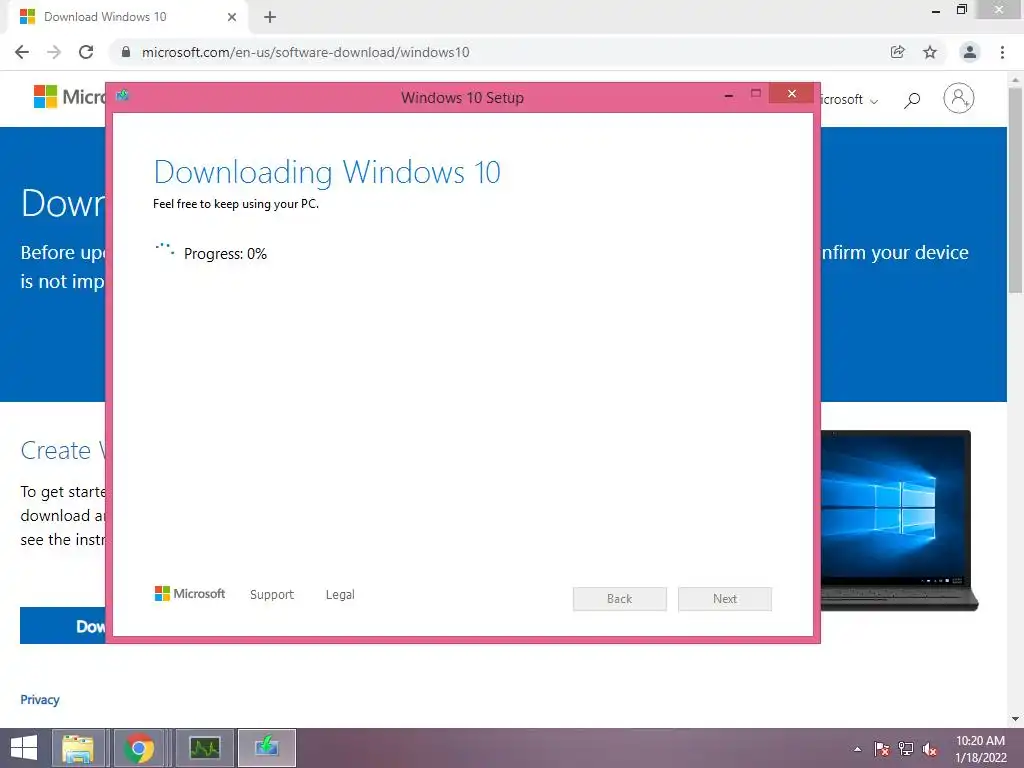Click scrollbar down arrow on webpage

pyautogui.click(x=1016, y=719)
